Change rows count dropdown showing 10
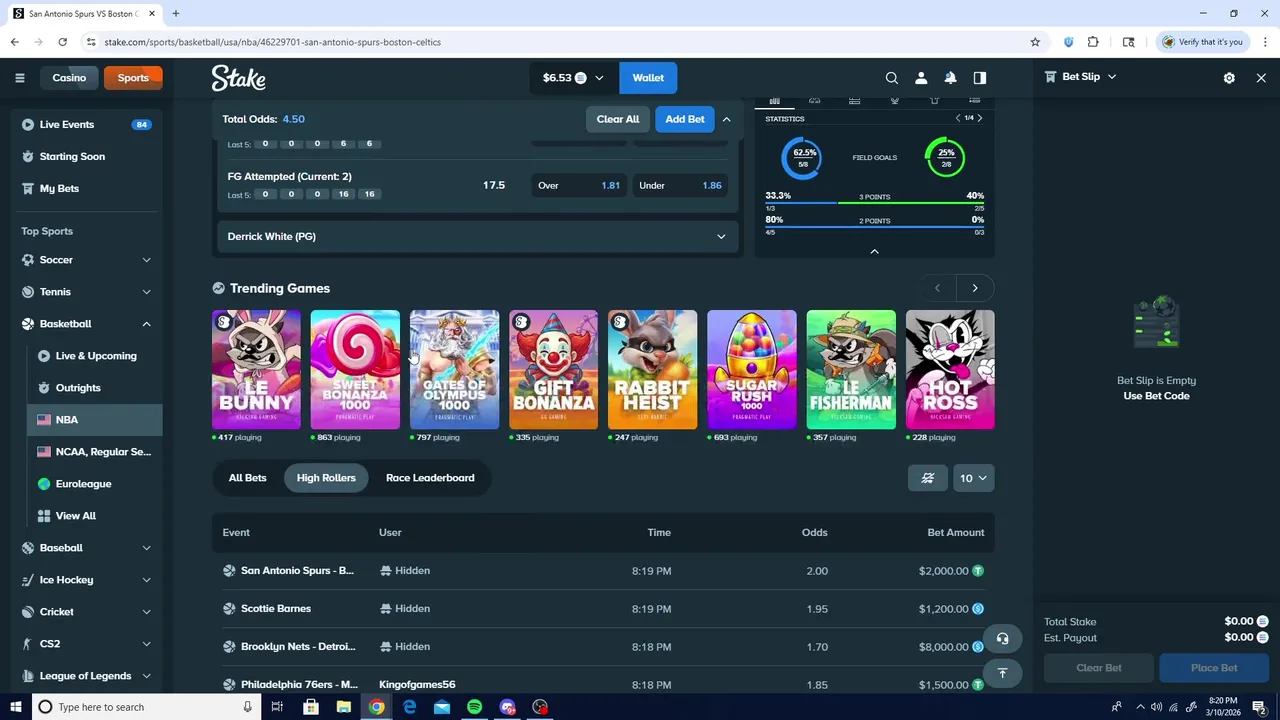This screenshot has width=1280, height=720. [x=973, y=478]
